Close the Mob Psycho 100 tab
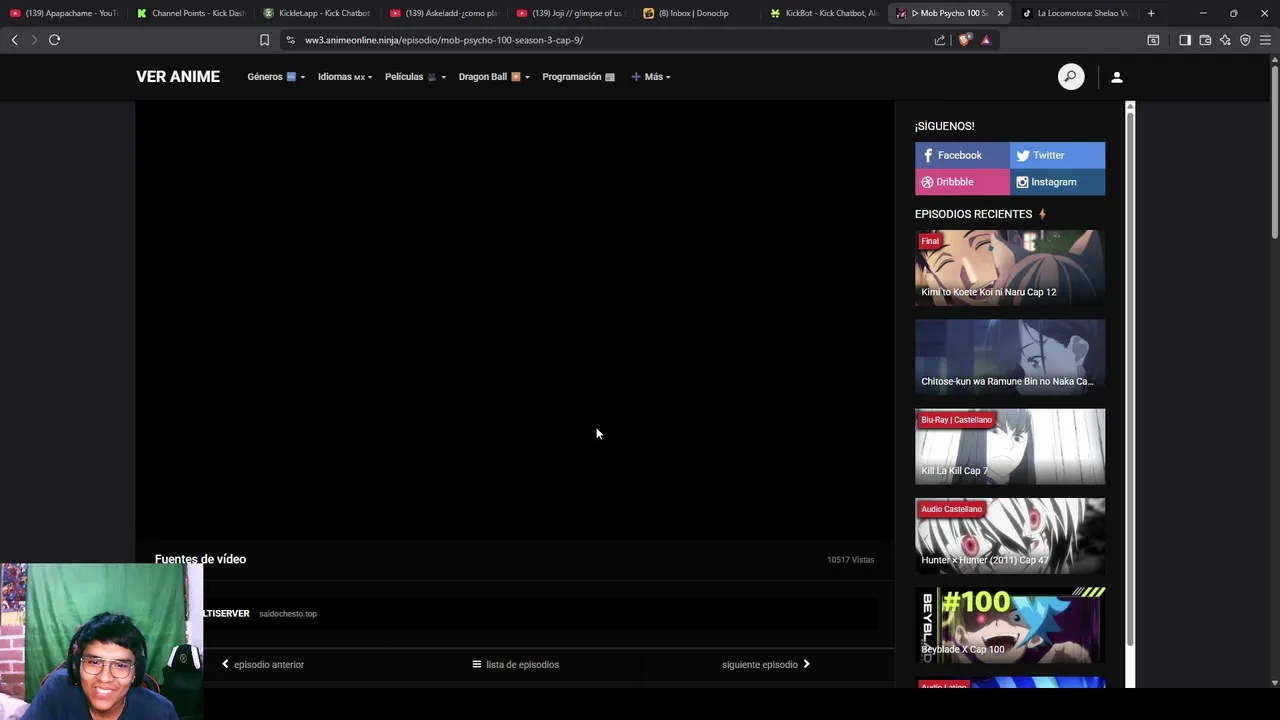This screenshot has height=720, width=1280. click(x=1000, y=13)
